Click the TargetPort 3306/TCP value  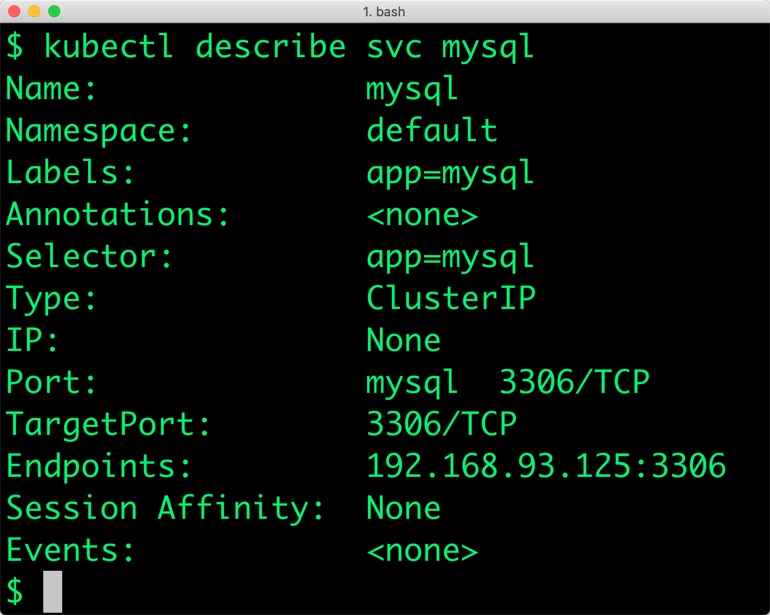click(x=441, y=425)
